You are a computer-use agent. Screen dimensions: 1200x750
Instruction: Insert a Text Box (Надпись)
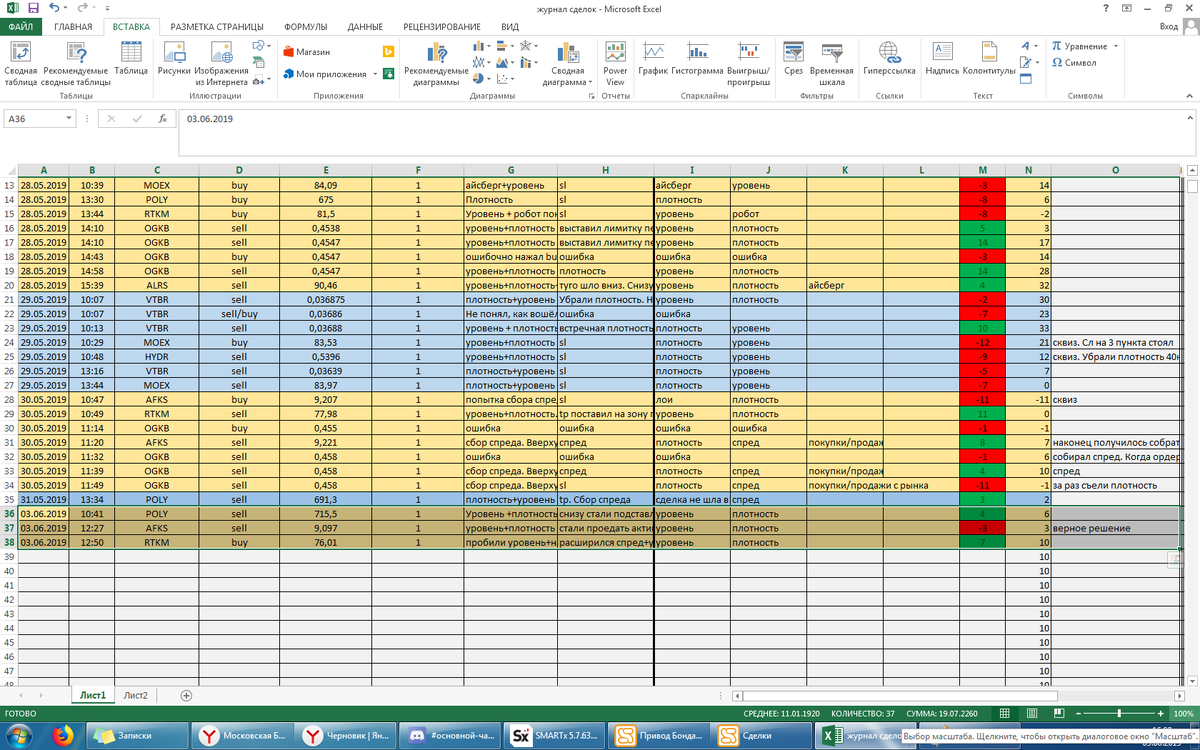pos(942,58)
